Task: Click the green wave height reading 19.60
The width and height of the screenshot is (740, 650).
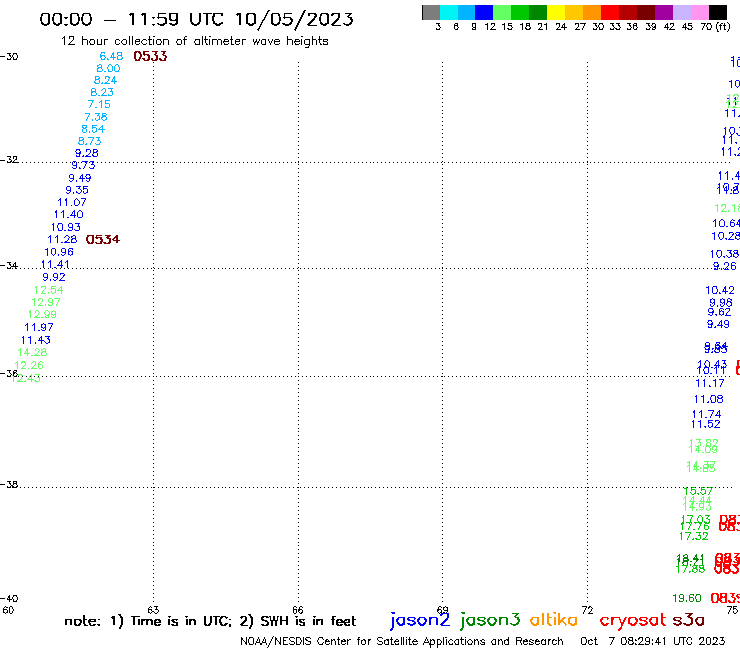Action: tap(687, 599)
